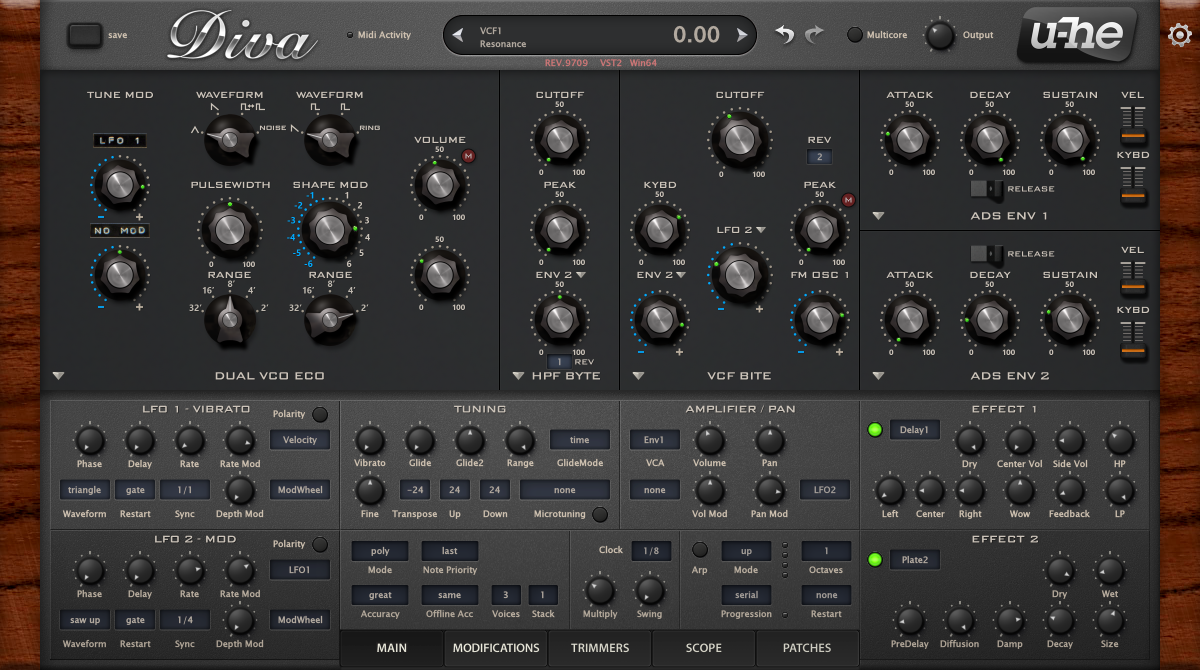1200x670 pixels.
Task: Click the Swing knob
Action: pos(649,591)
